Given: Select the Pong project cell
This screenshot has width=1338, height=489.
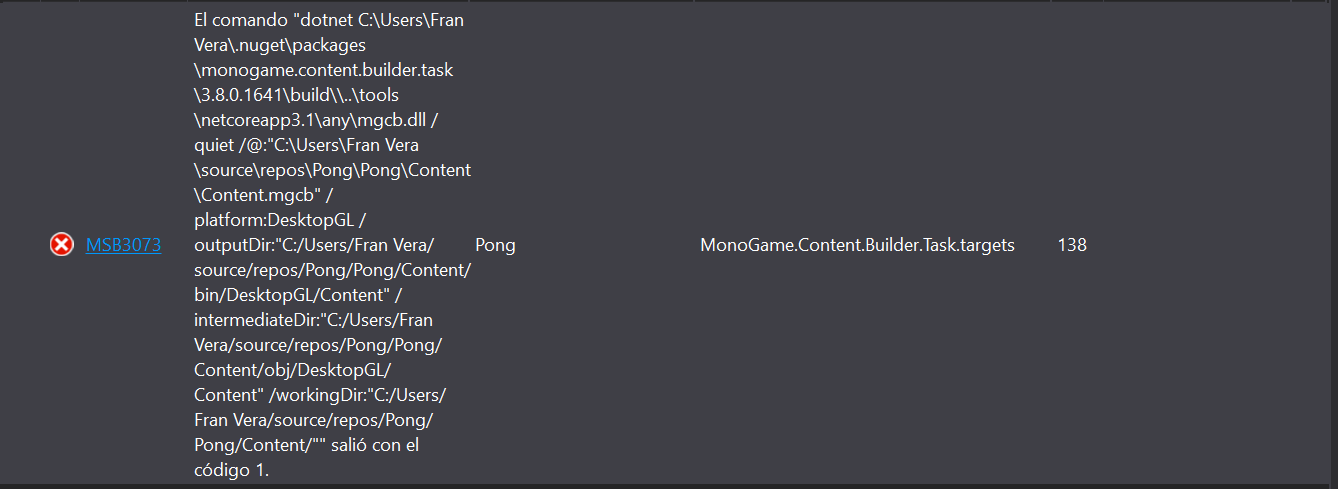Looking at the screenshot, I should click(x=496, y=245).
